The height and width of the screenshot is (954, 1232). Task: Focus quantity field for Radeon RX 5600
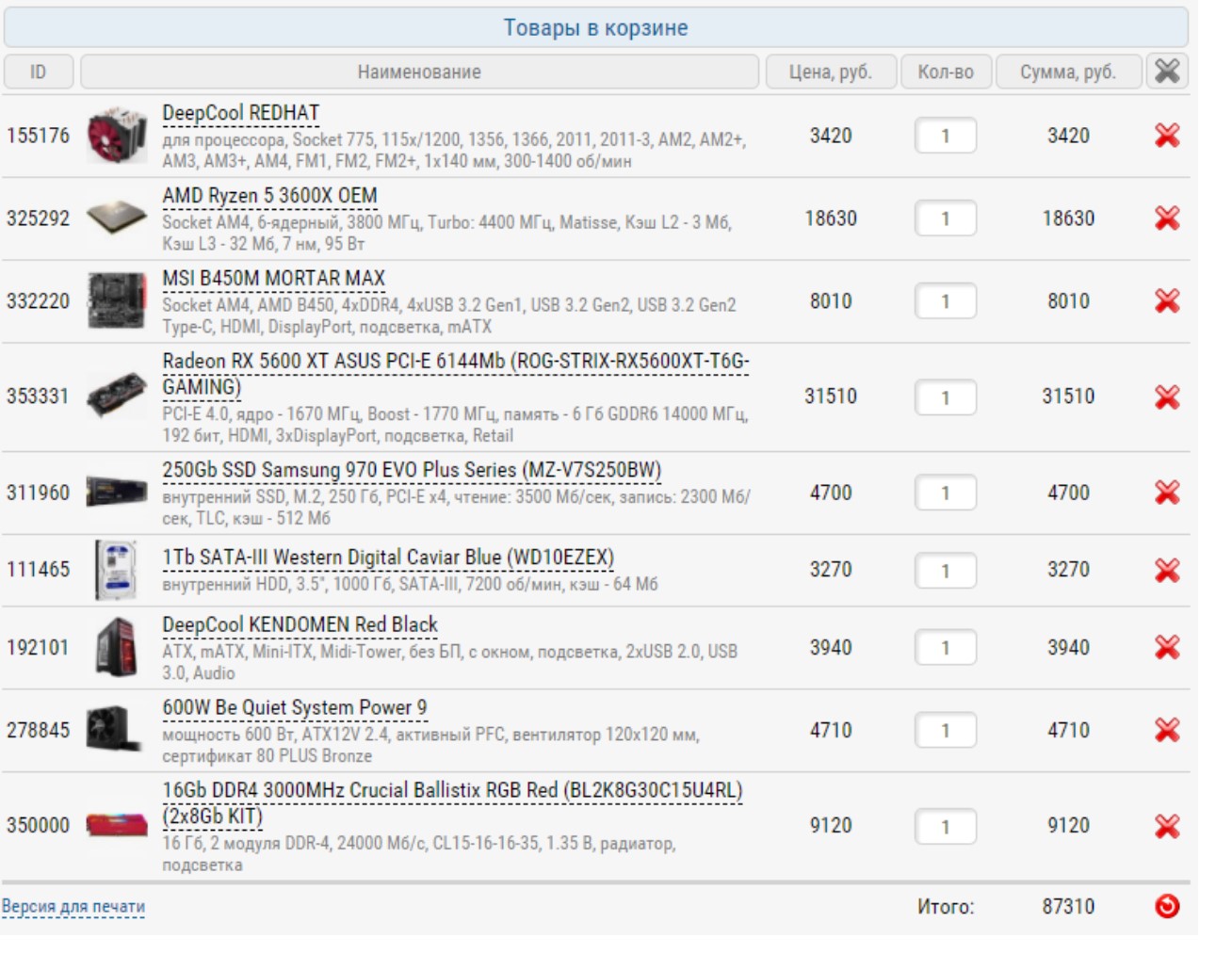[945, 397]
